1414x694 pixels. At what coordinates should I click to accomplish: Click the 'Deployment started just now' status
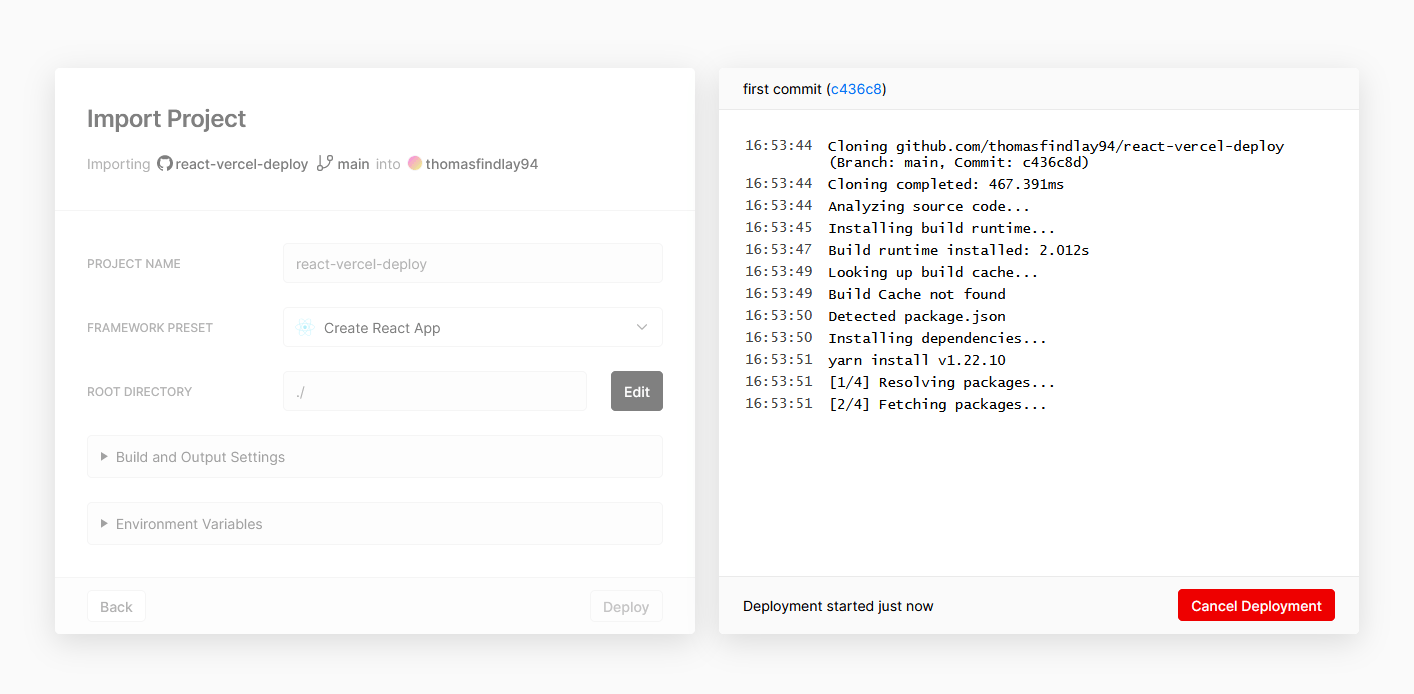838,606
